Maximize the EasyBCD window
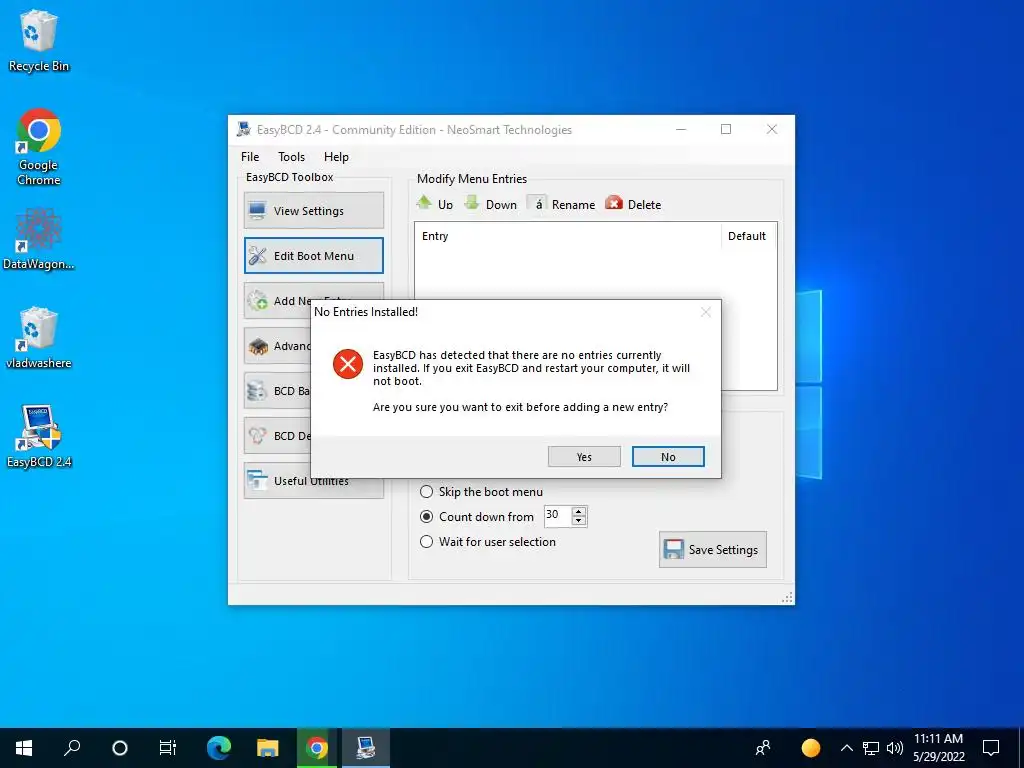This screenshot has width=1024, height=768. pyautogui.click(x=726, y=129)
